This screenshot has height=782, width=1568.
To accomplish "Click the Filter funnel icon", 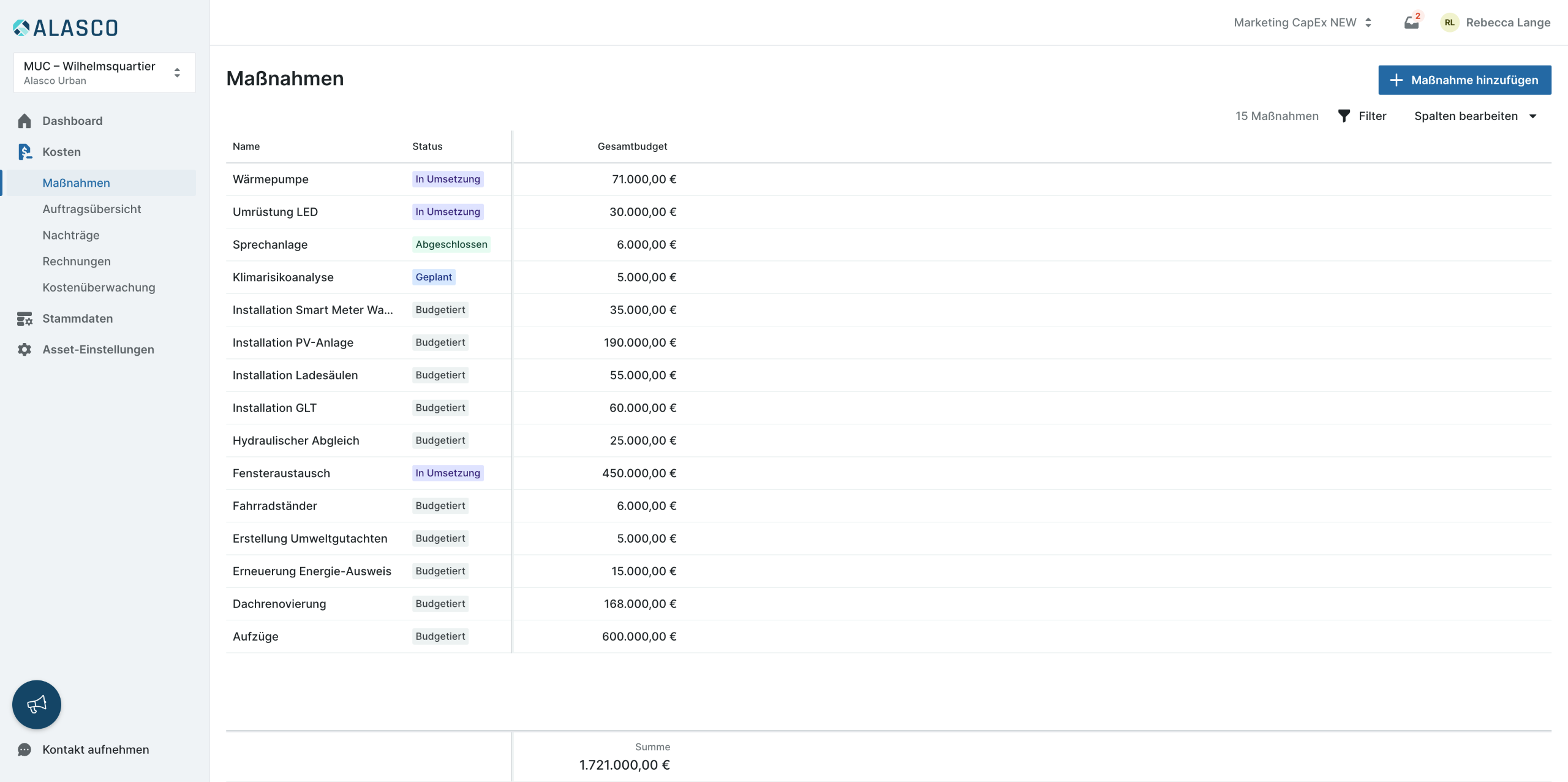I will pyautogui.click(x=1344, y=116).
